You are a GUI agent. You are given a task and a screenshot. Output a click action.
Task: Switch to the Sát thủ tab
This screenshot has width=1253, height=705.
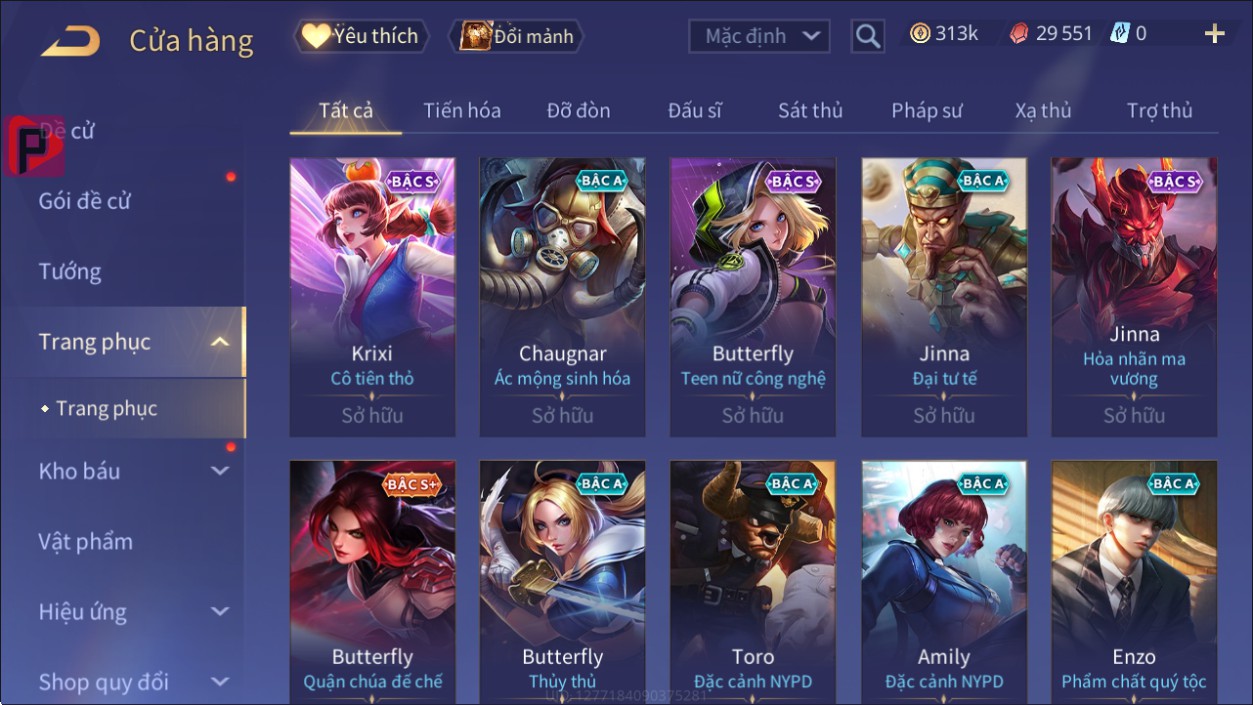point(810,111)
